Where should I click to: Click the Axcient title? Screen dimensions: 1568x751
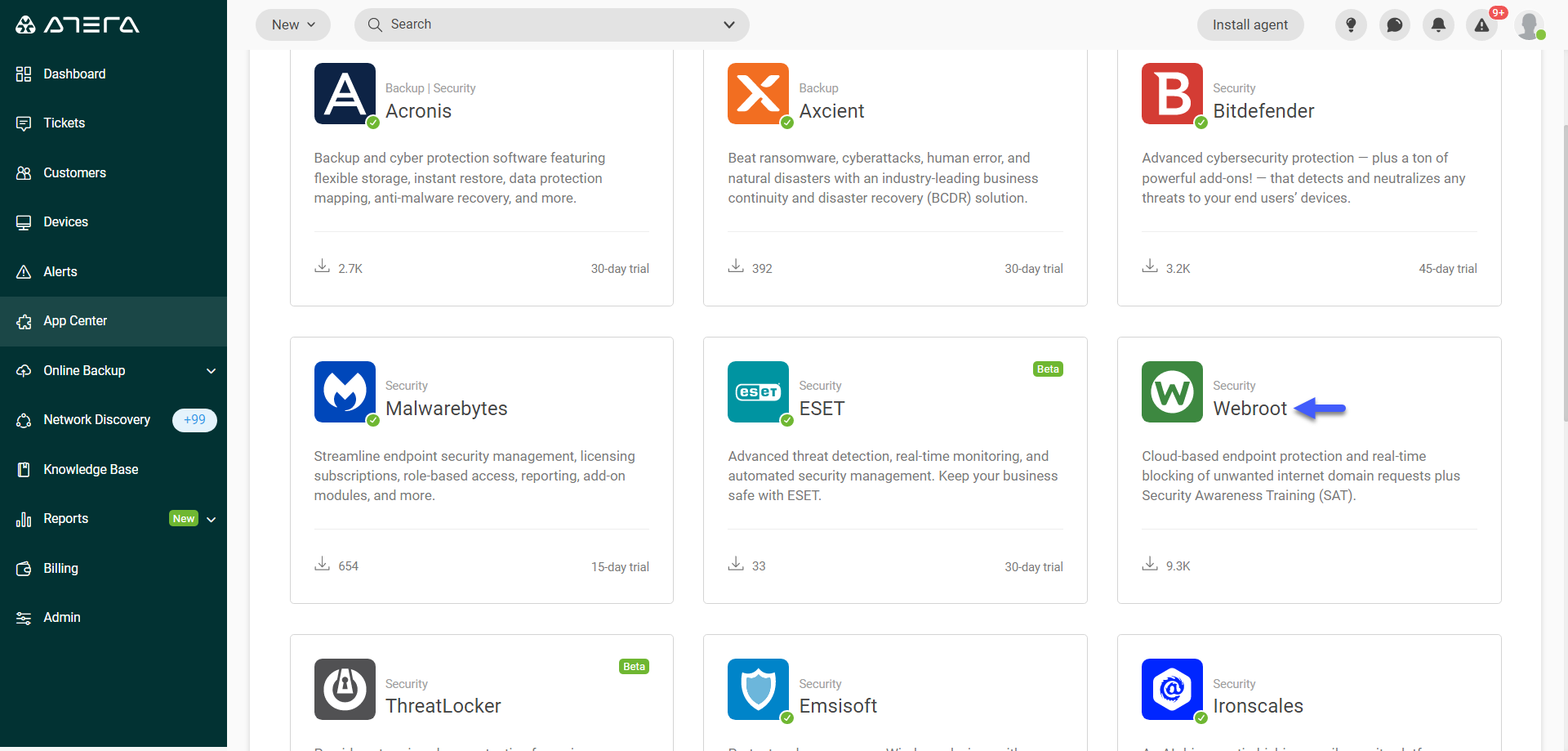click(831, 111)
